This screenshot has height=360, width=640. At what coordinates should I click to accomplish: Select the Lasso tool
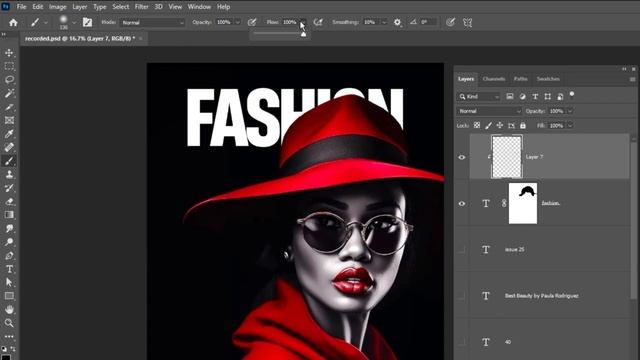9,80
